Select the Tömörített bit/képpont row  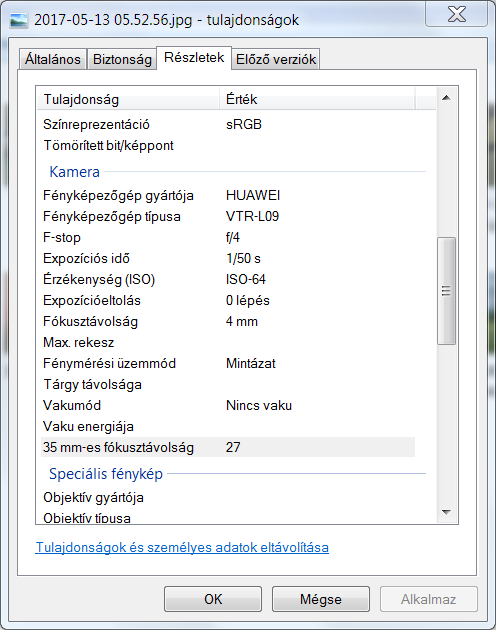pyautogui.click(x=228, y=145)
